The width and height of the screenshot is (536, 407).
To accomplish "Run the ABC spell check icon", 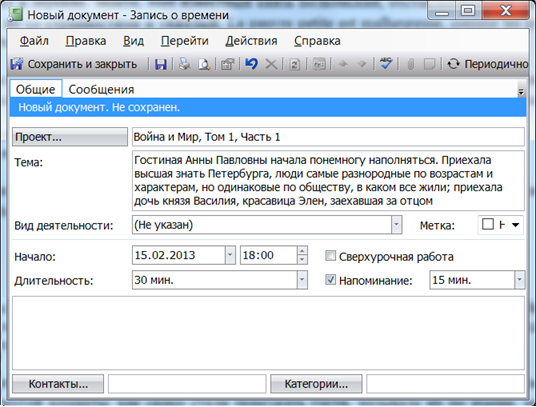I will click(x=386, y=64).
